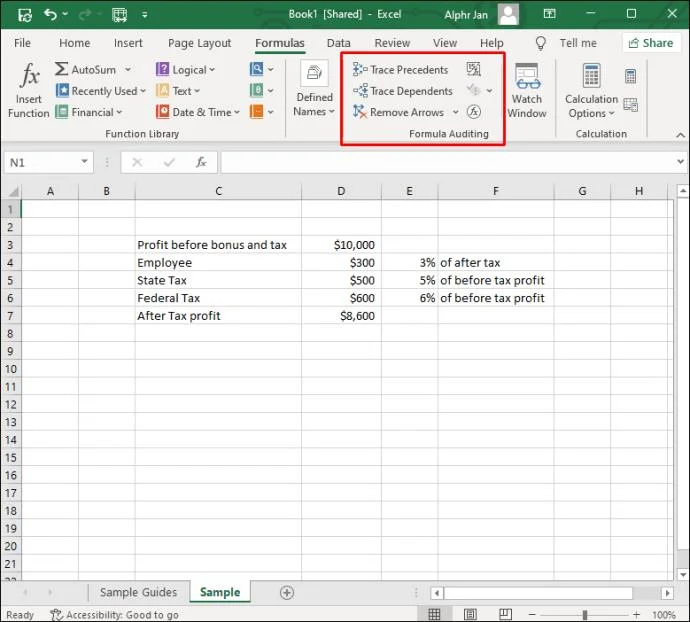Expand the Undo history dropdown arrow

coord(65,14)
